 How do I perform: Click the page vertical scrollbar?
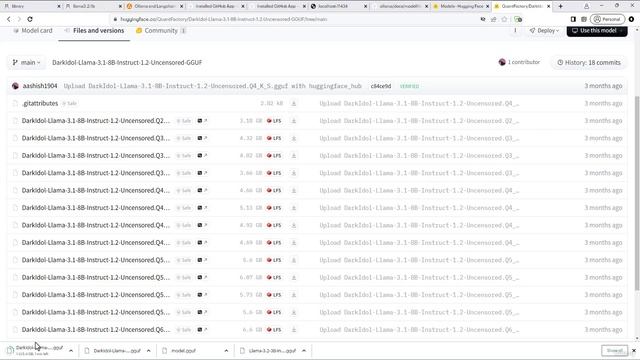click(x=637, y=194)
